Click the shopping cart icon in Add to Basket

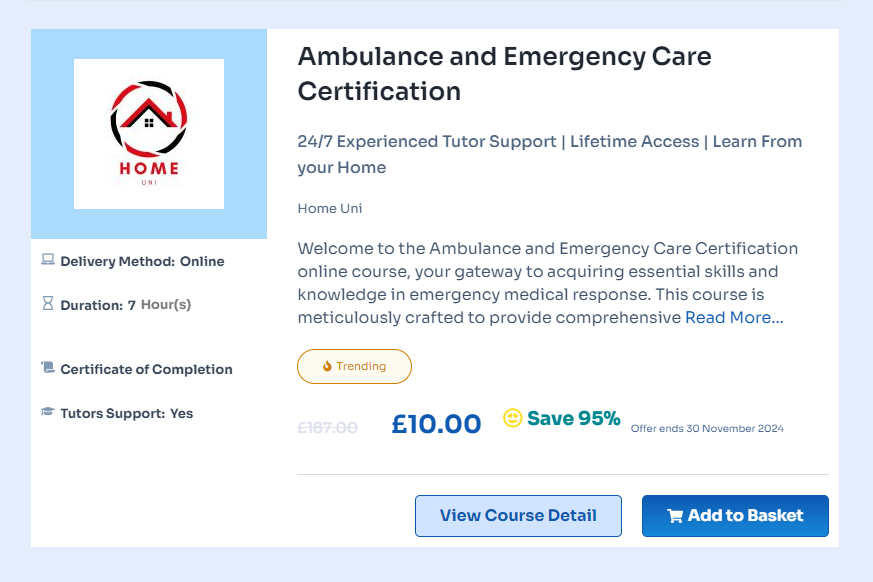[x=675, y=516]
